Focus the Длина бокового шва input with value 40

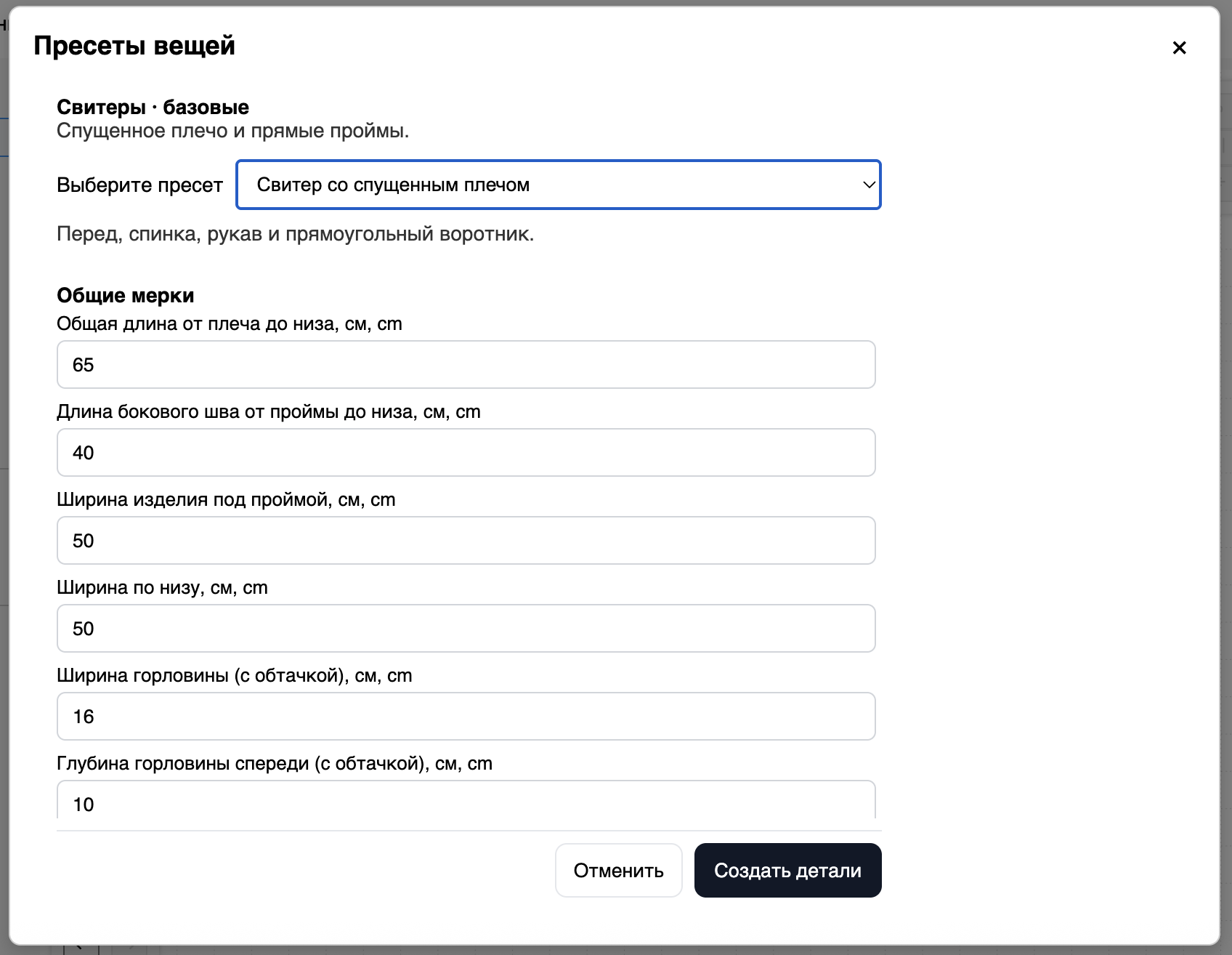click(466, 453)
